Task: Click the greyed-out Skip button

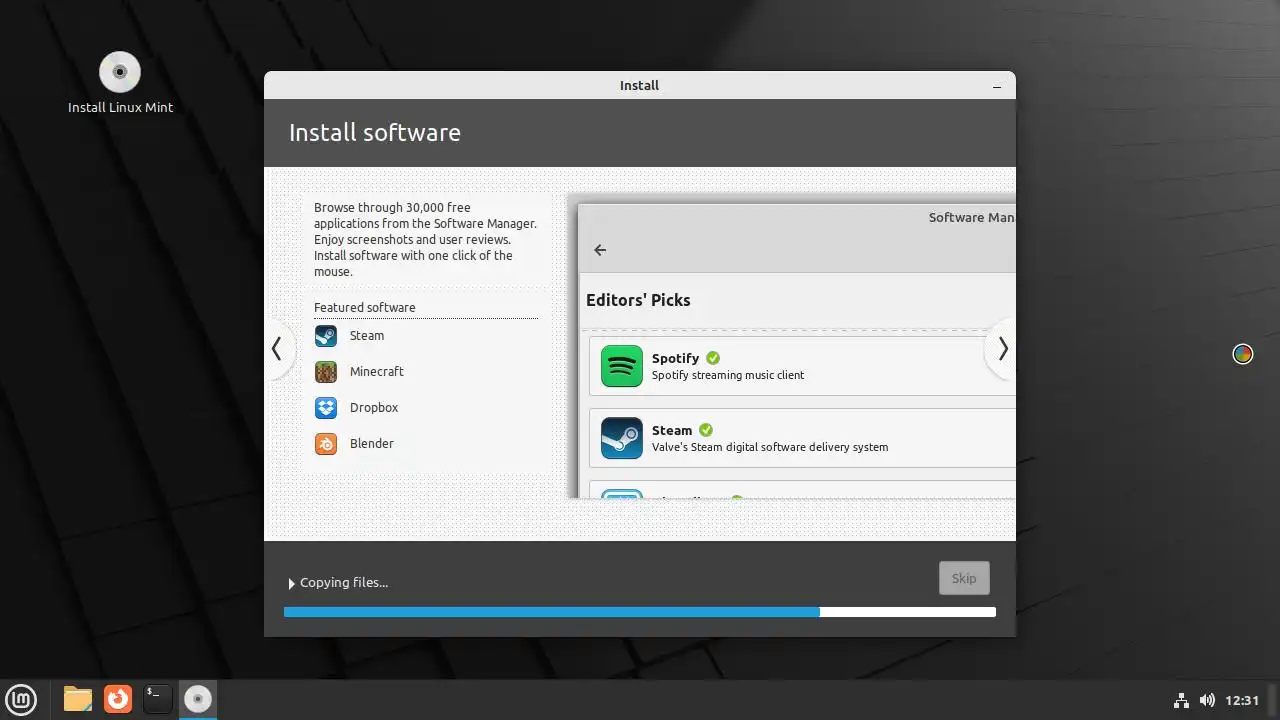Action: click(964, 578)
